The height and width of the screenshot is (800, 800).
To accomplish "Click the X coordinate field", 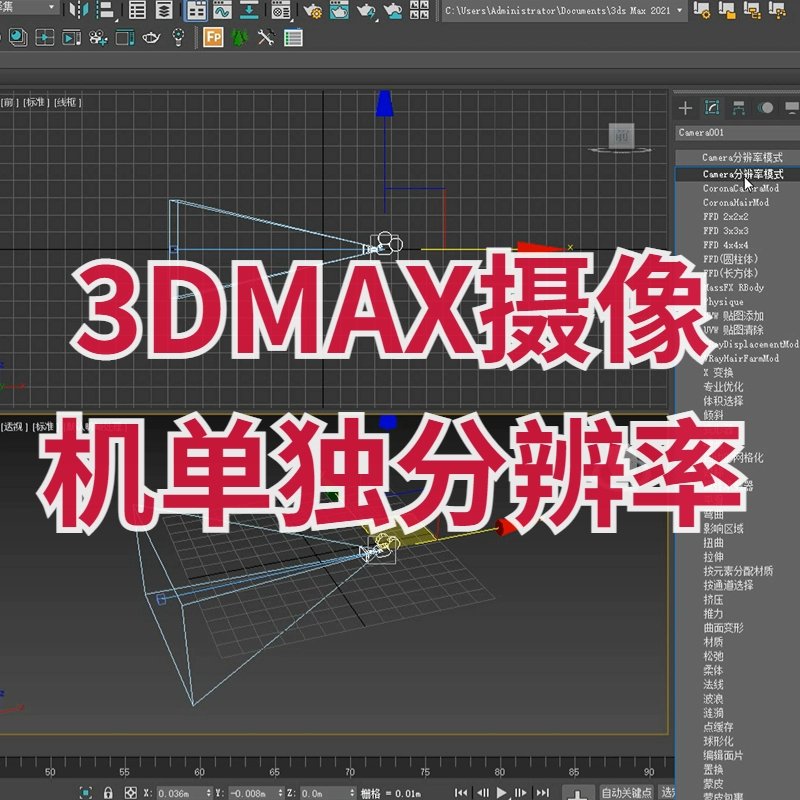I will coord(180,793).
